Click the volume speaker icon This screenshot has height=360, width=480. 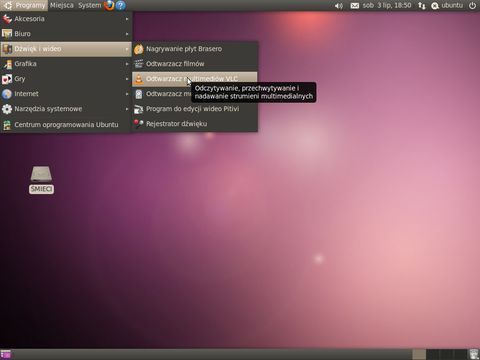click(338, 6)
